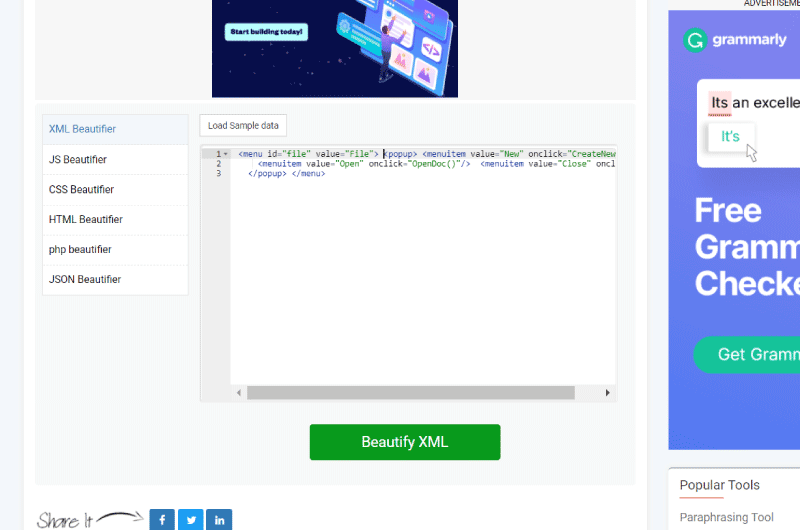Screen dimensions: 800x530
Task: Click the Popular Tools heading
Action: coord(719,485)
